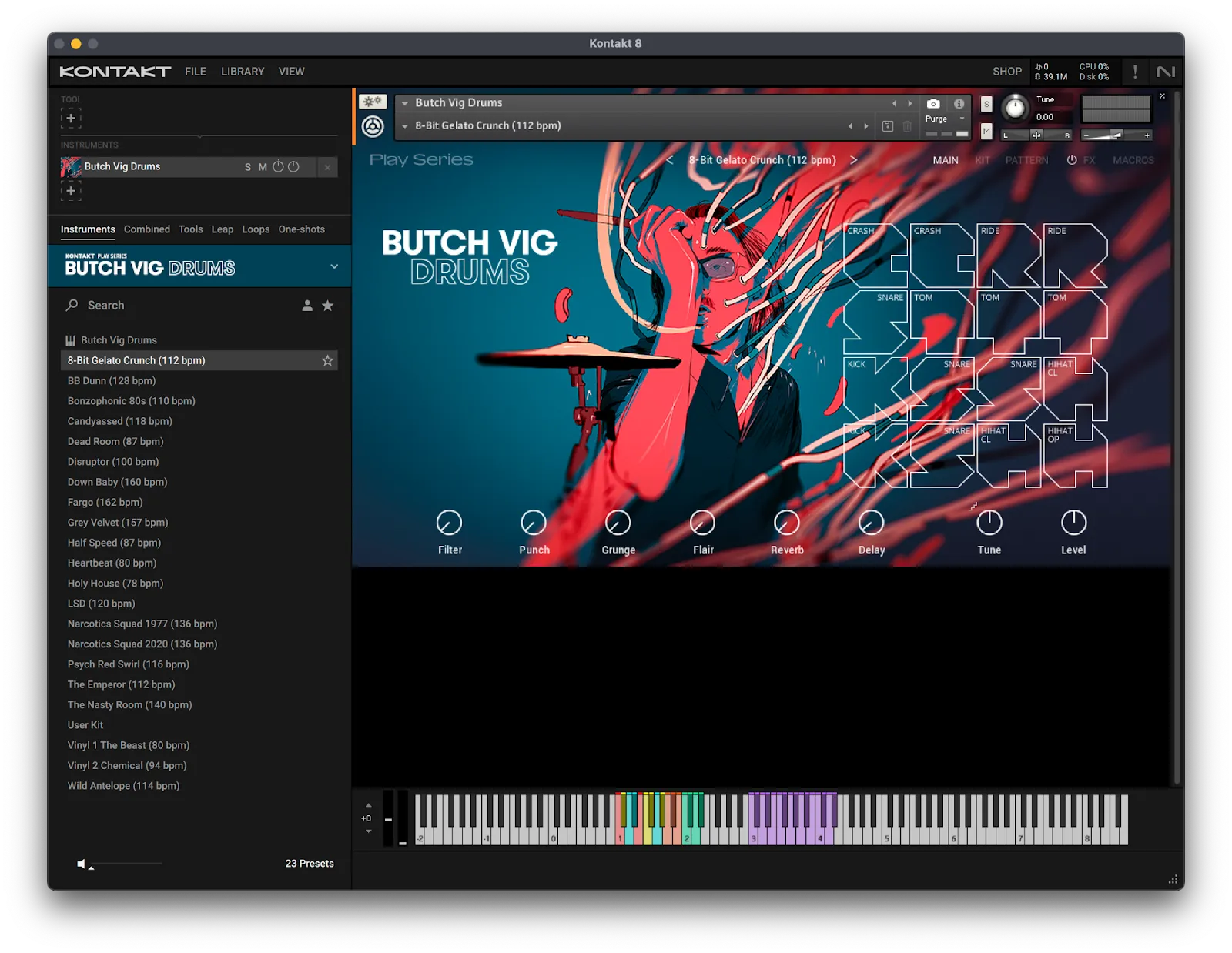Toggle the first power button on the Butch Vig Drums row
This screenshot has height=953, width=1232.
(278, 166)
